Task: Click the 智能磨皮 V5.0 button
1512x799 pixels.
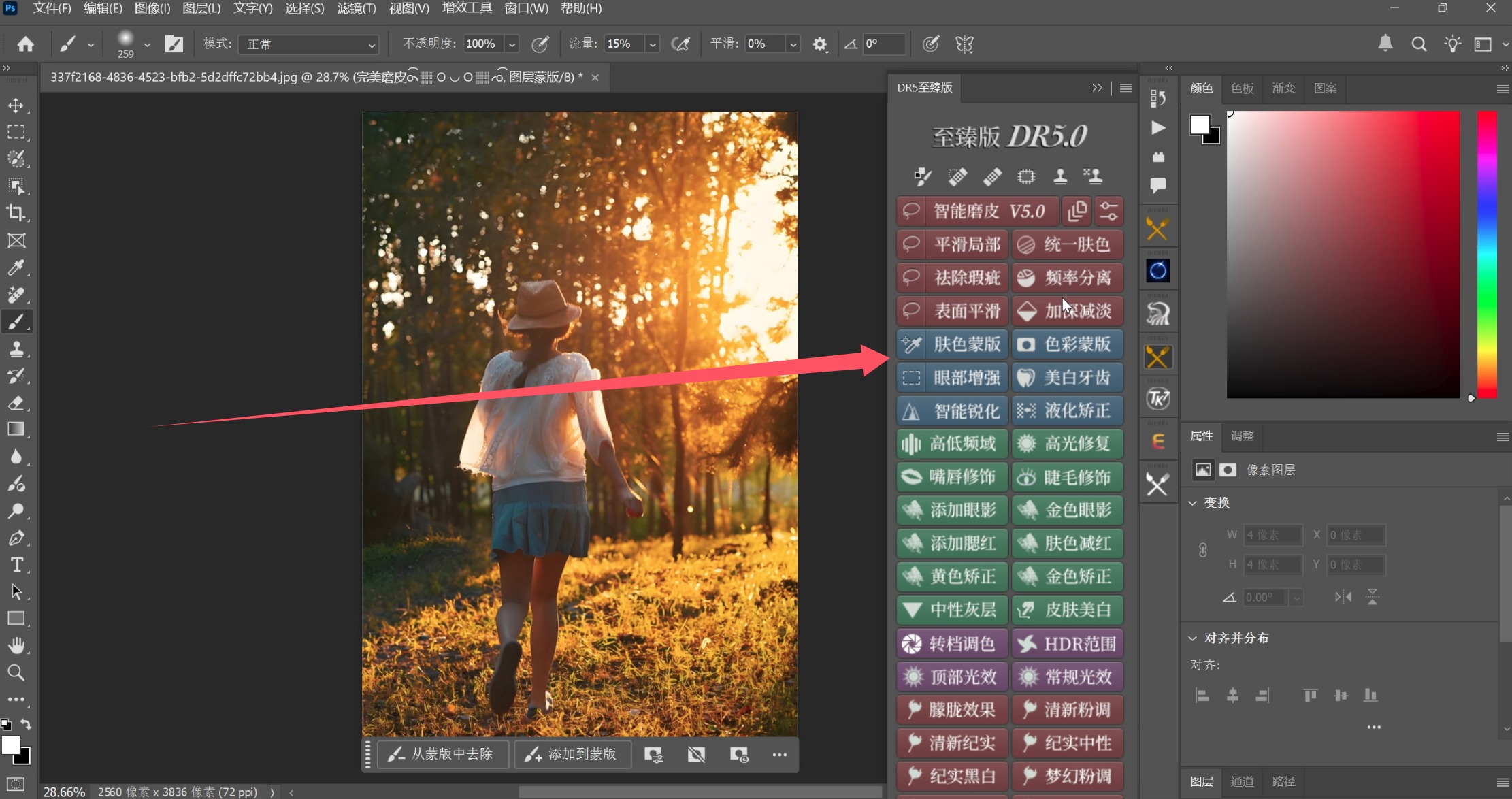Action: (978, 211)
